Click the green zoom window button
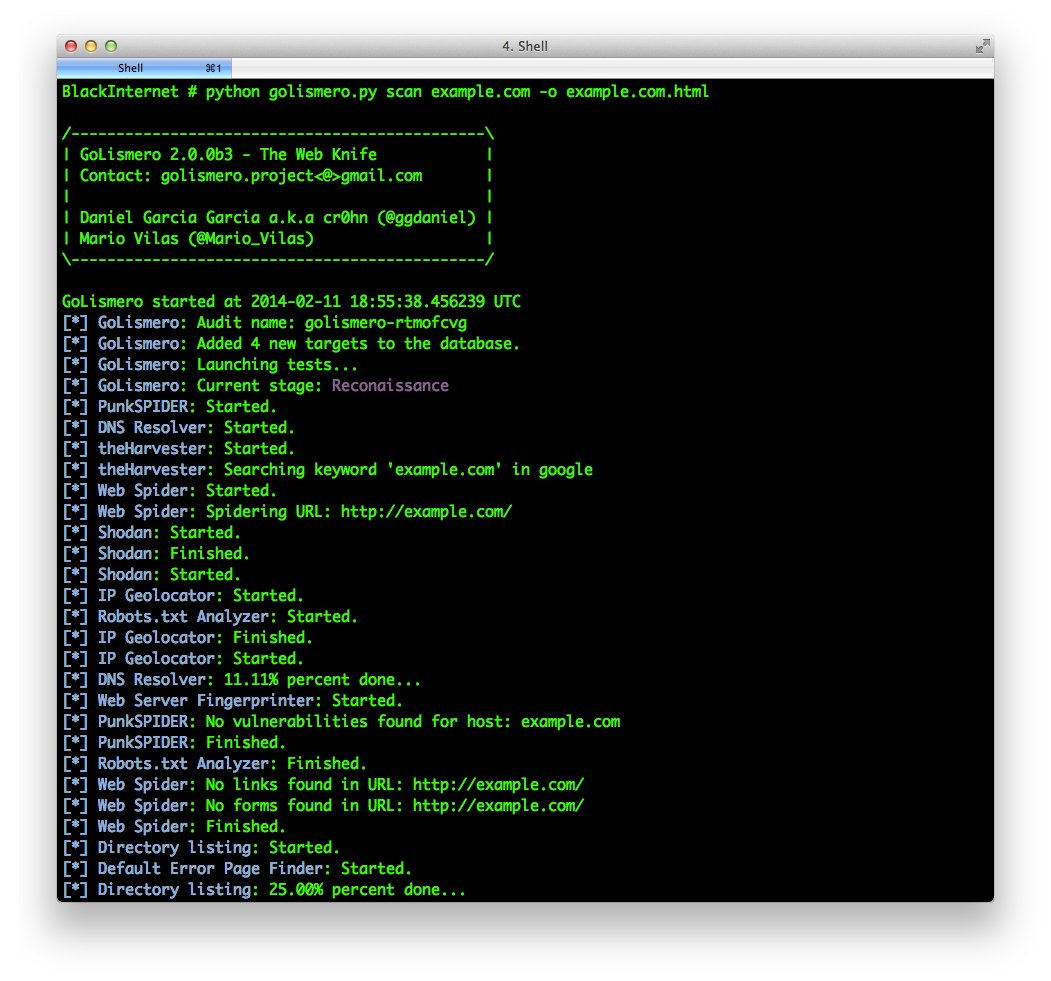Image resolution: width=1051 pixels, height=981 pixels. coord(111,46)
